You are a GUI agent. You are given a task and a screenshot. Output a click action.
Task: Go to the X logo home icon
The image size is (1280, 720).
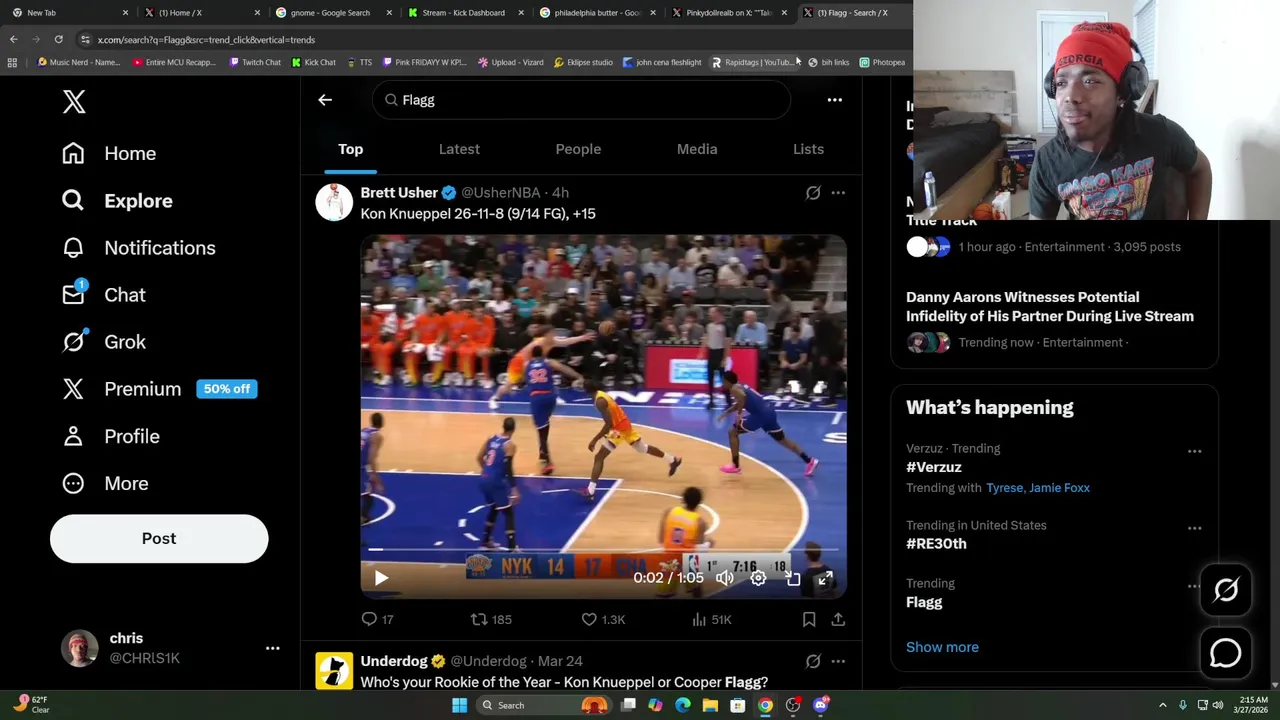coord(74,101)
